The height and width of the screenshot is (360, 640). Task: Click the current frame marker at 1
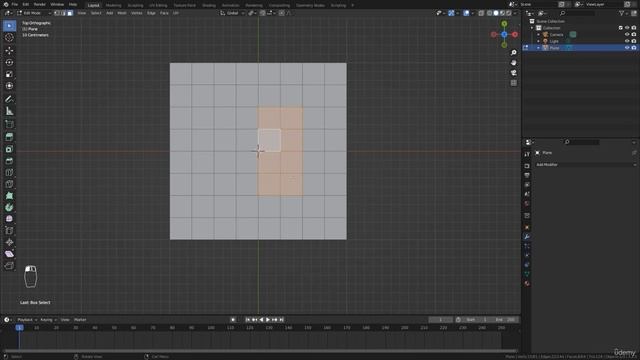19,328
